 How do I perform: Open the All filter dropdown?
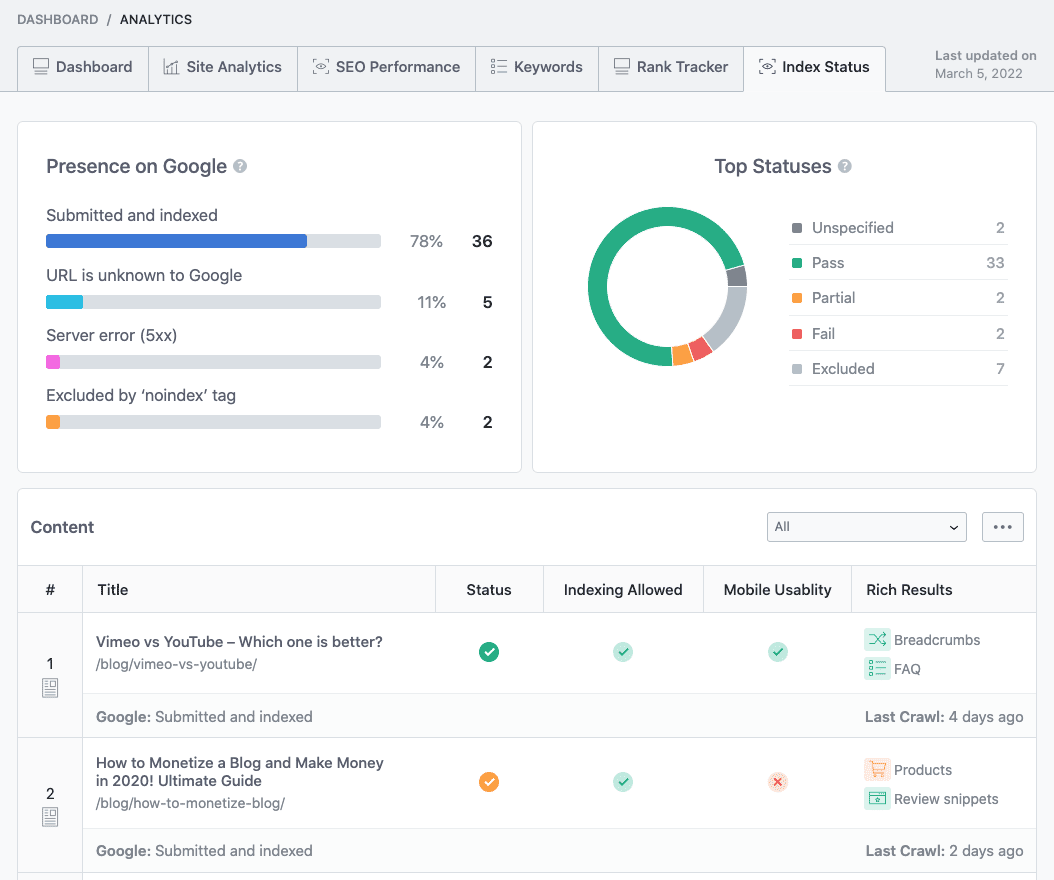(866, 527)
